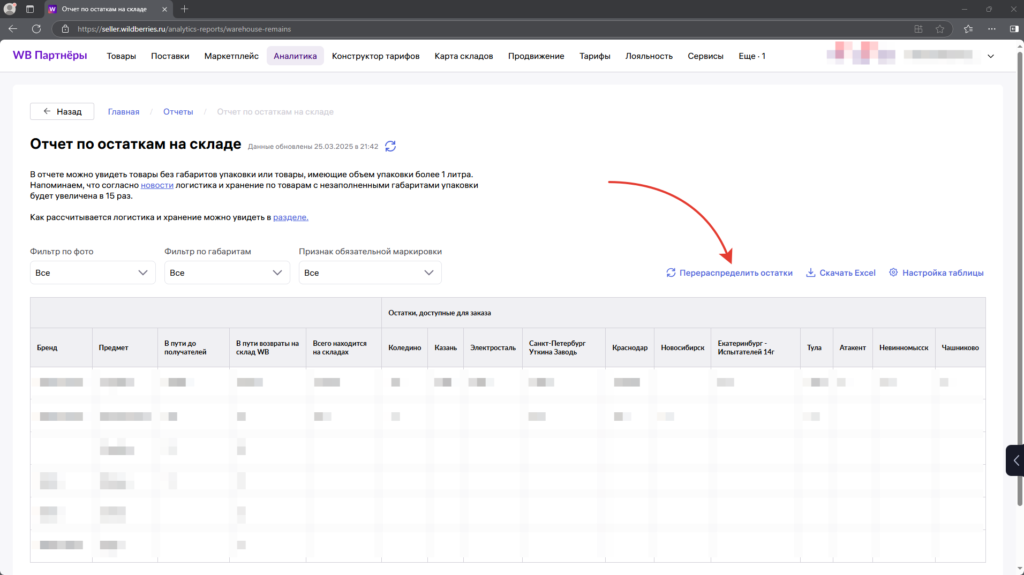Expand side panel chevron at right edge

[x=1016, y=461]
